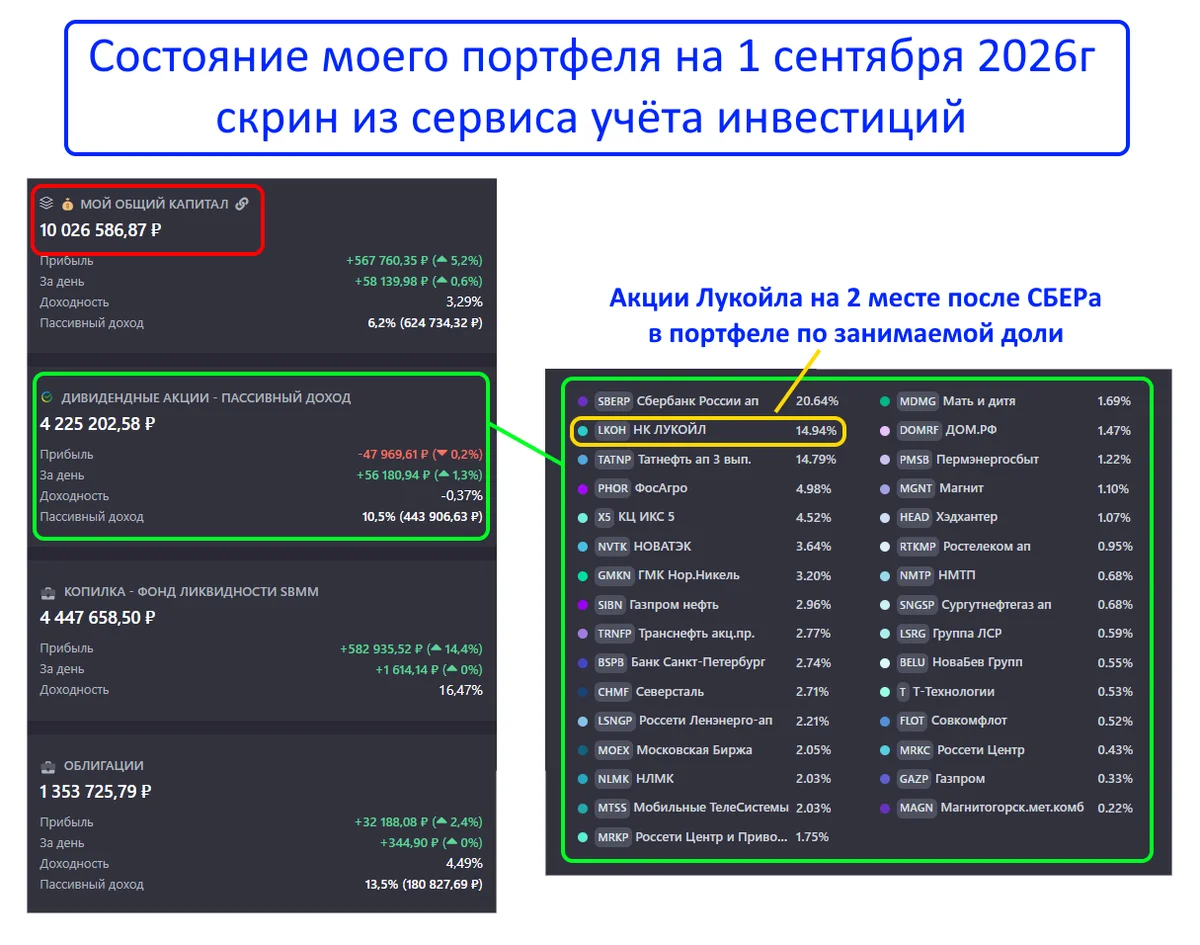1200x945 pixels.
Task: Click the daily change +58 139,98 ₽
Action: tap(391, 281)
